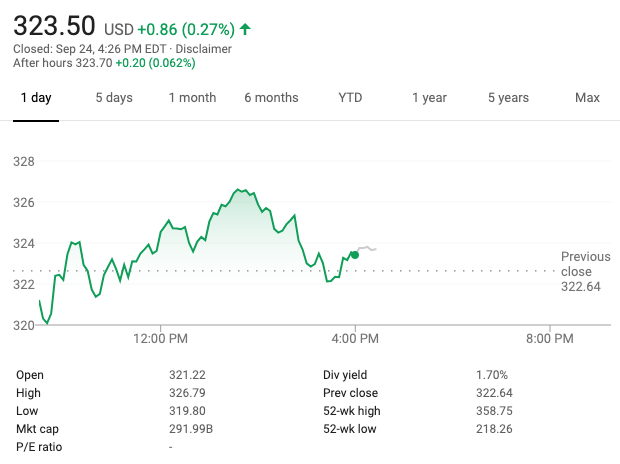The height and width of the screenshot is (464, 620).
Task: Click the green up arrow next to price change
Action: click(x=246, y=29)
